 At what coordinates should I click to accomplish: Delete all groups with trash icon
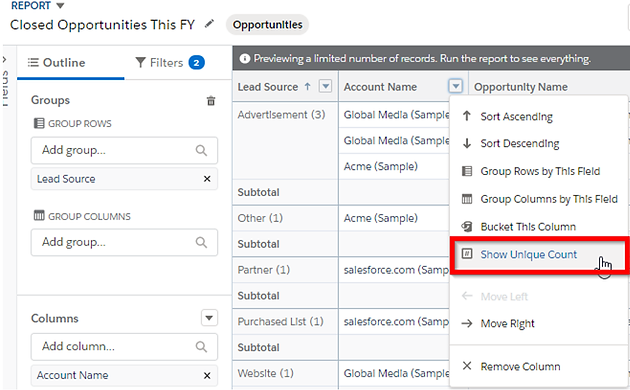211,100
